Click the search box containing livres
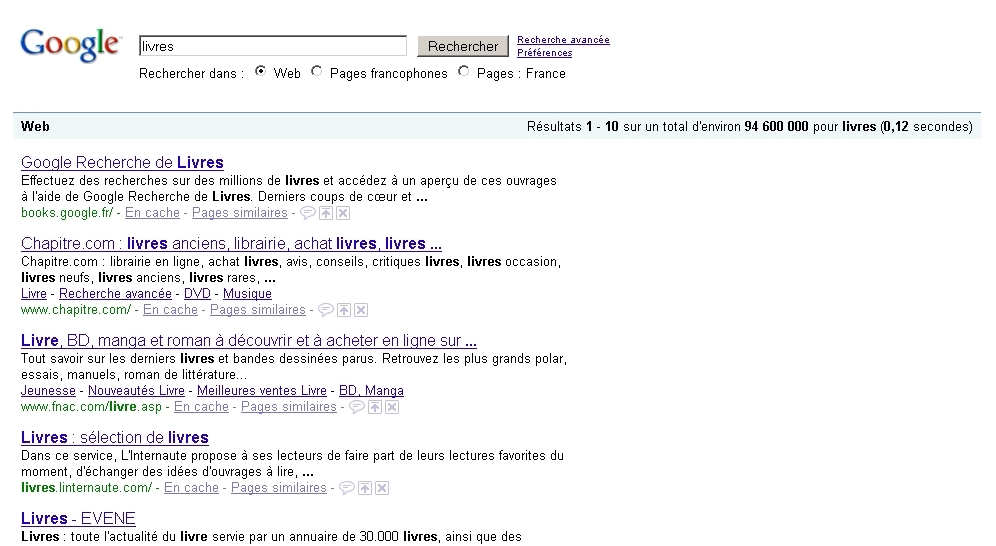The width and height of the screenshot is (996, 546). [273, 46]
